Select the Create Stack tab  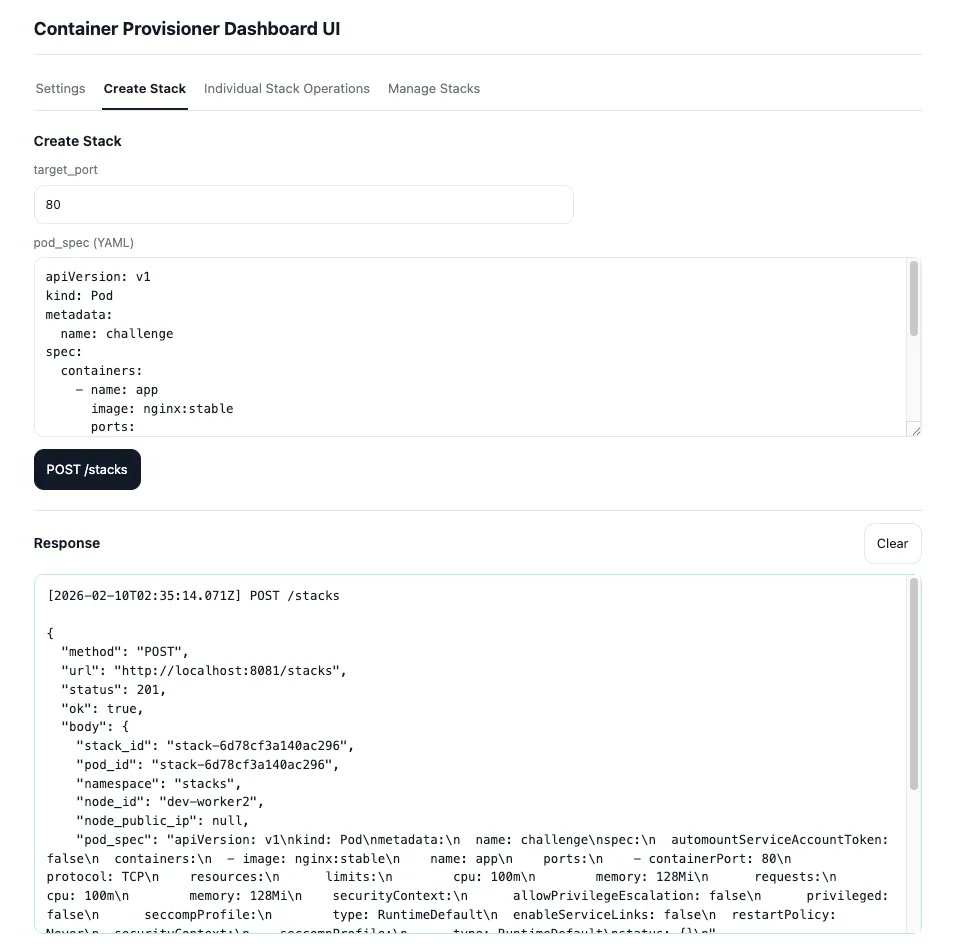pyautogui.click(x=145, y=89)
